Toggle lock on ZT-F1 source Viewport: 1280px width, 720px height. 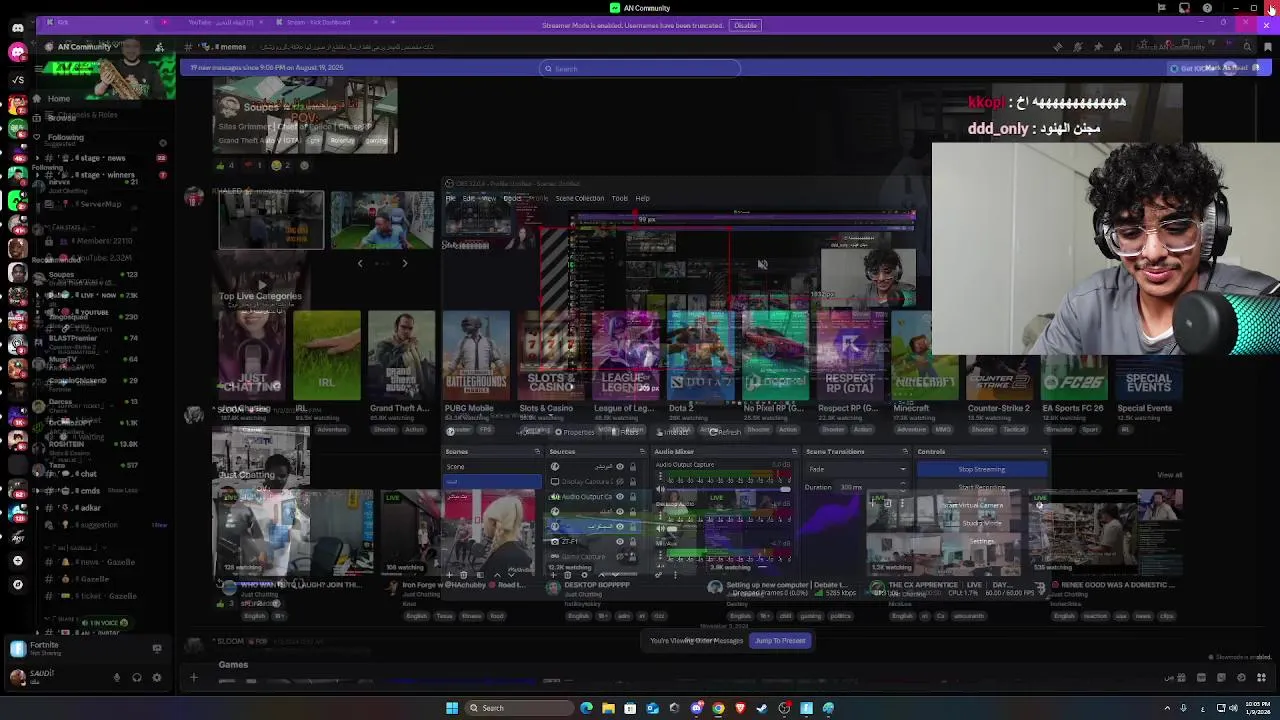tap(633, 541)
